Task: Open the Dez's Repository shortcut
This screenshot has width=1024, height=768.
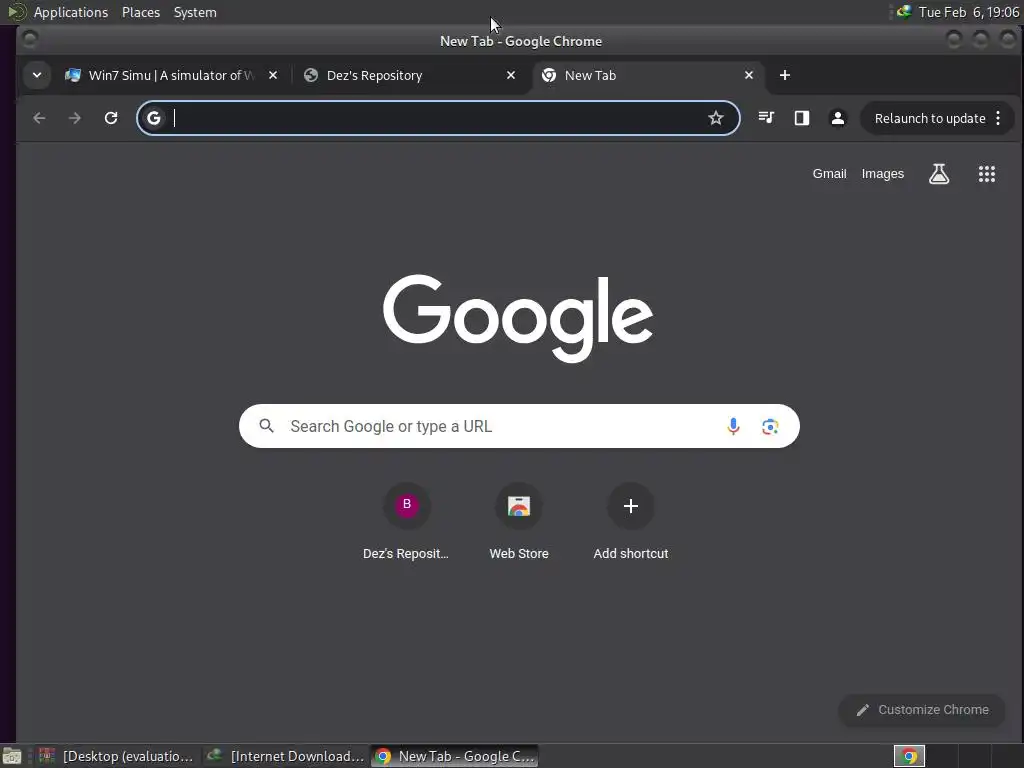Action: (x=406, y=521)
